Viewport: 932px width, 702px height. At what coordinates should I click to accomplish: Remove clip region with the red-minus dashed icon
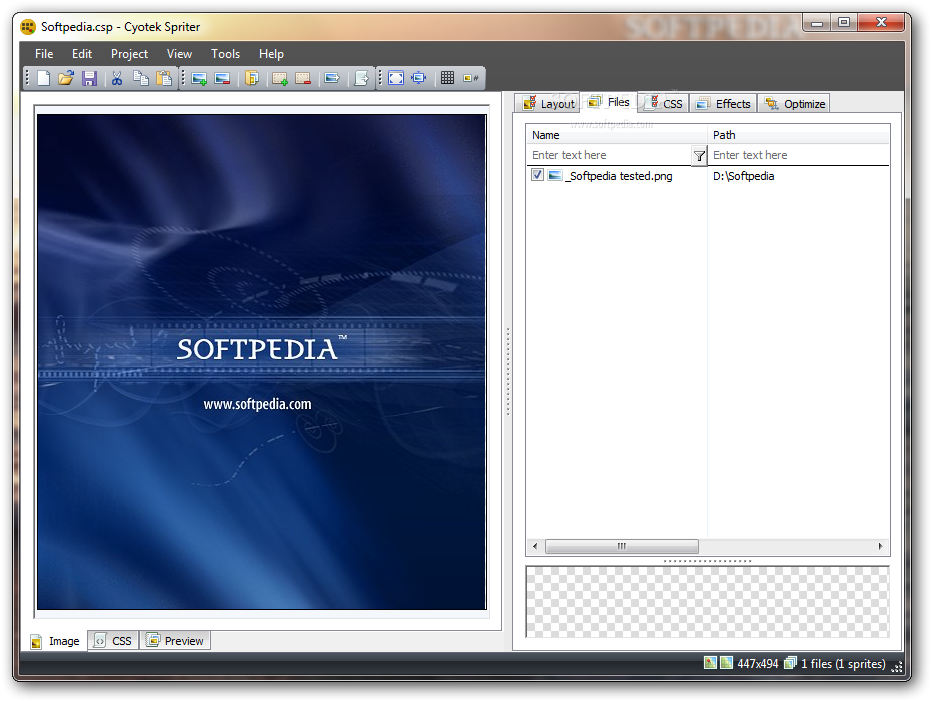tap(303, 78)
